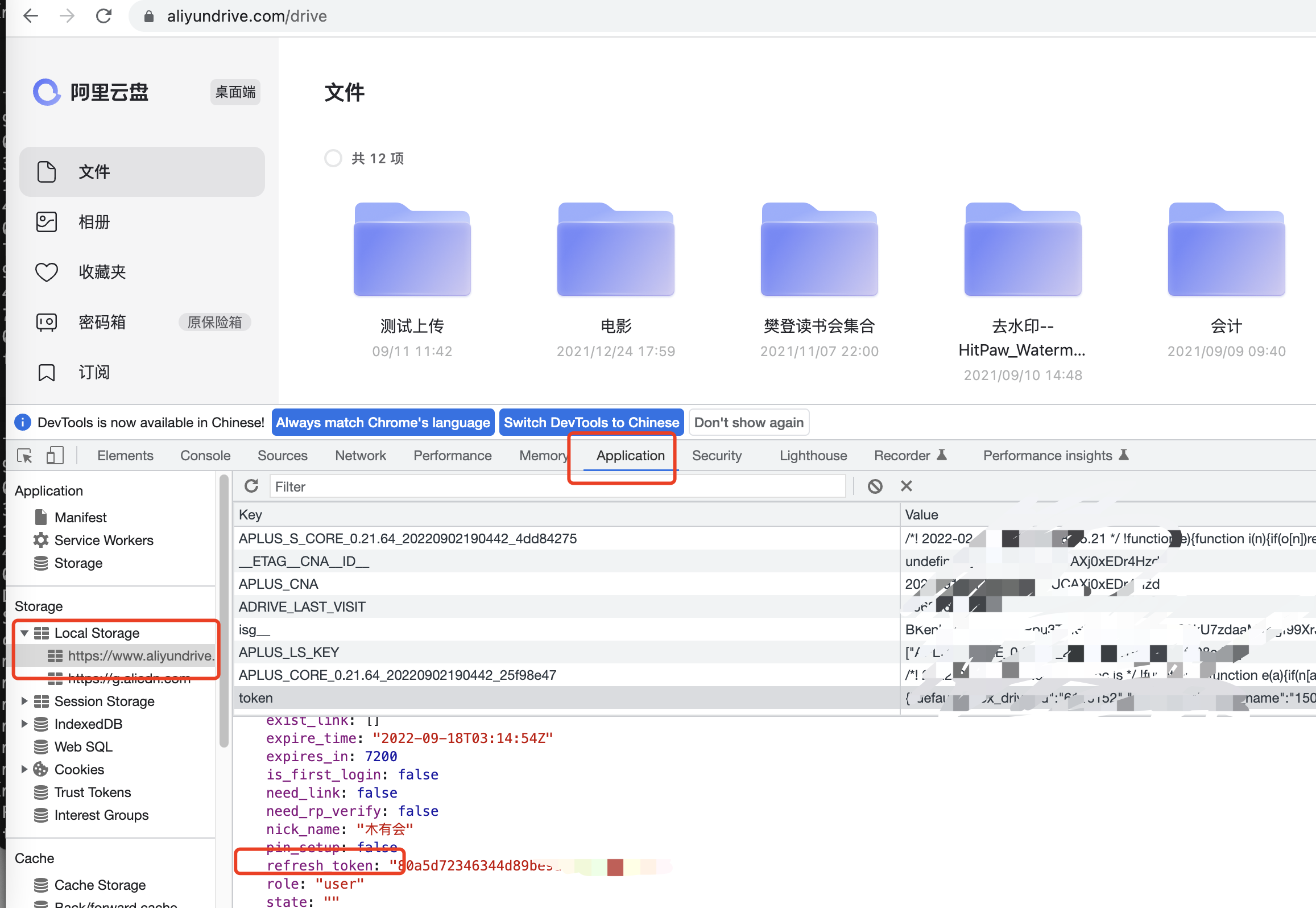Select https://www.aliyundrive storage origin

[130, 655]
